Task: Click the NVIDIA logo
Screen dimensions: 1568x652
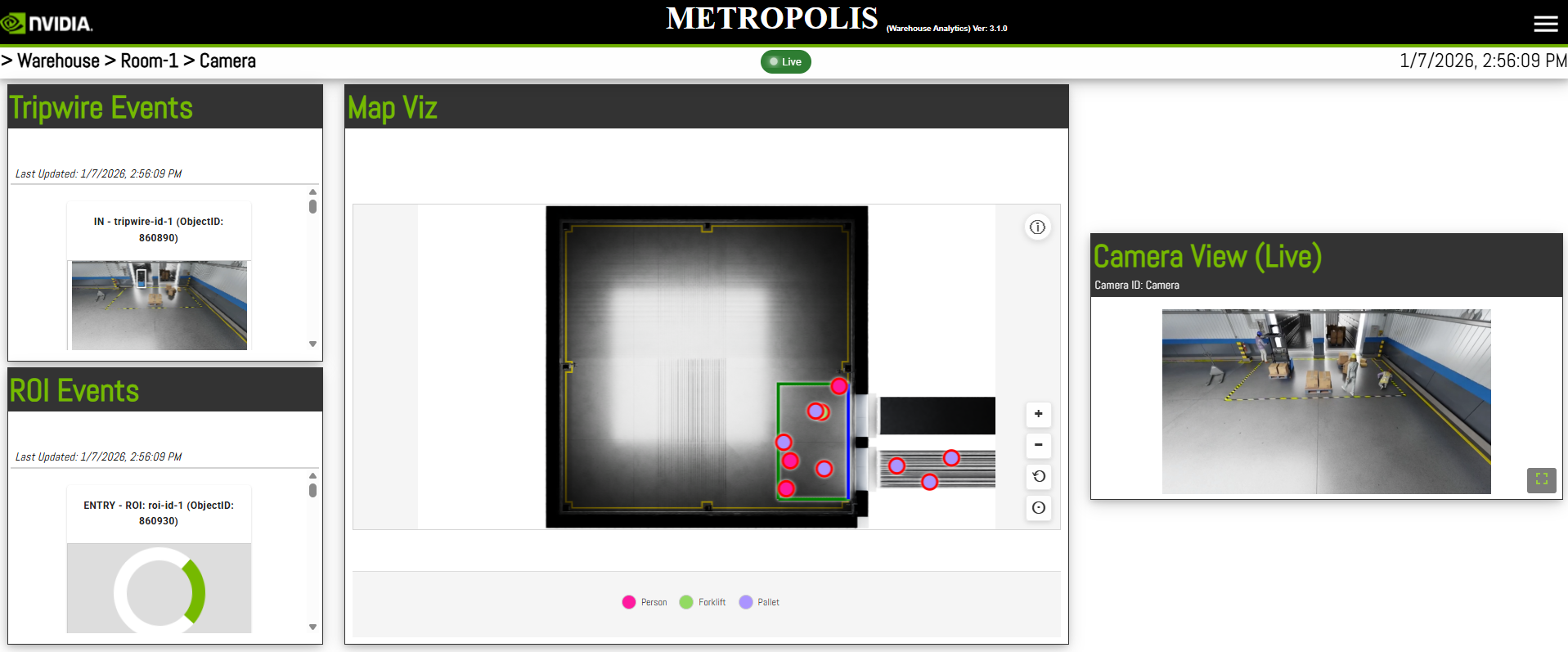Action: (x=47, y=23)
